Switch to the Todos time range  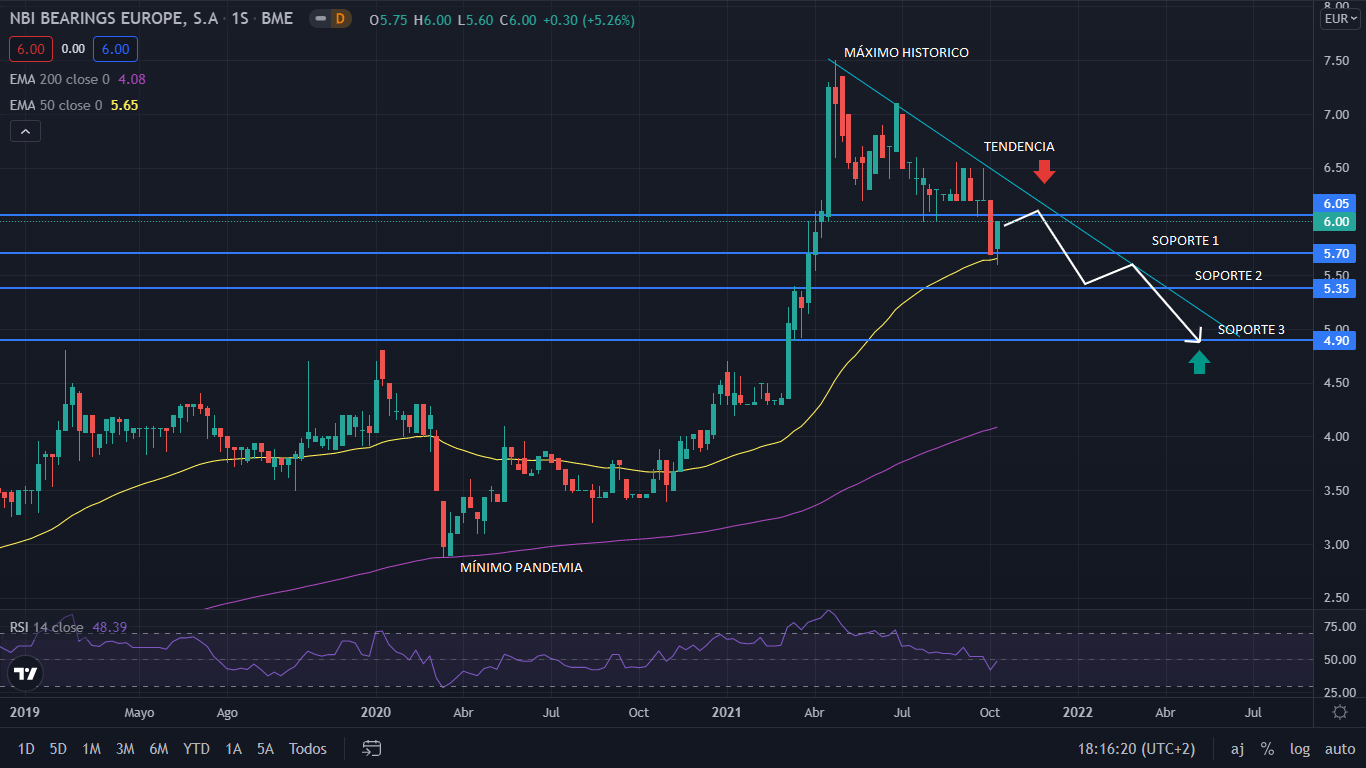tap(308, 749)
